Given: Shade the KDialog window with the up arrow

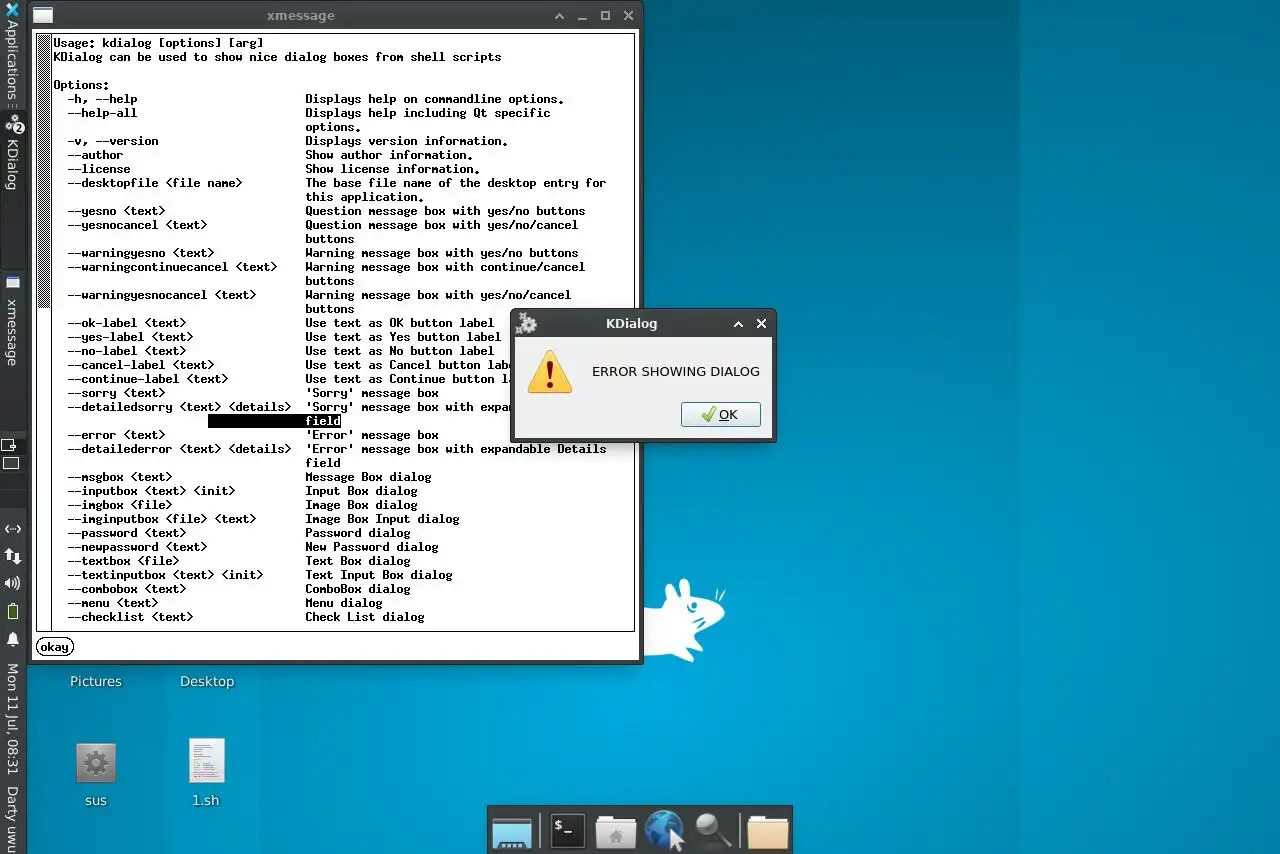Looking at the screenshot, I should (x=738, y=324).
